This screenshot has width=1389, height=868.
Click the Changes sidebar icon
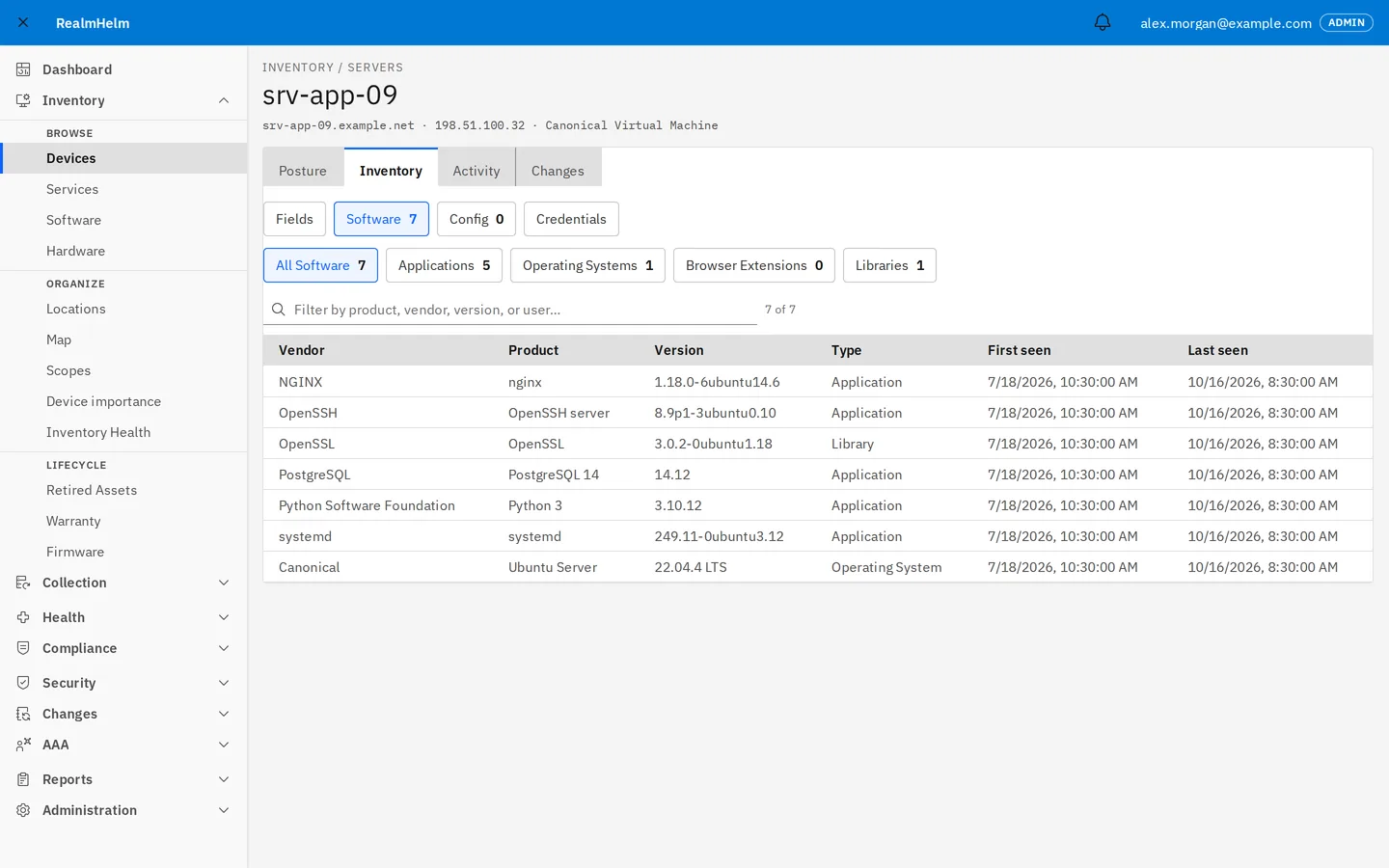point(23,714)
